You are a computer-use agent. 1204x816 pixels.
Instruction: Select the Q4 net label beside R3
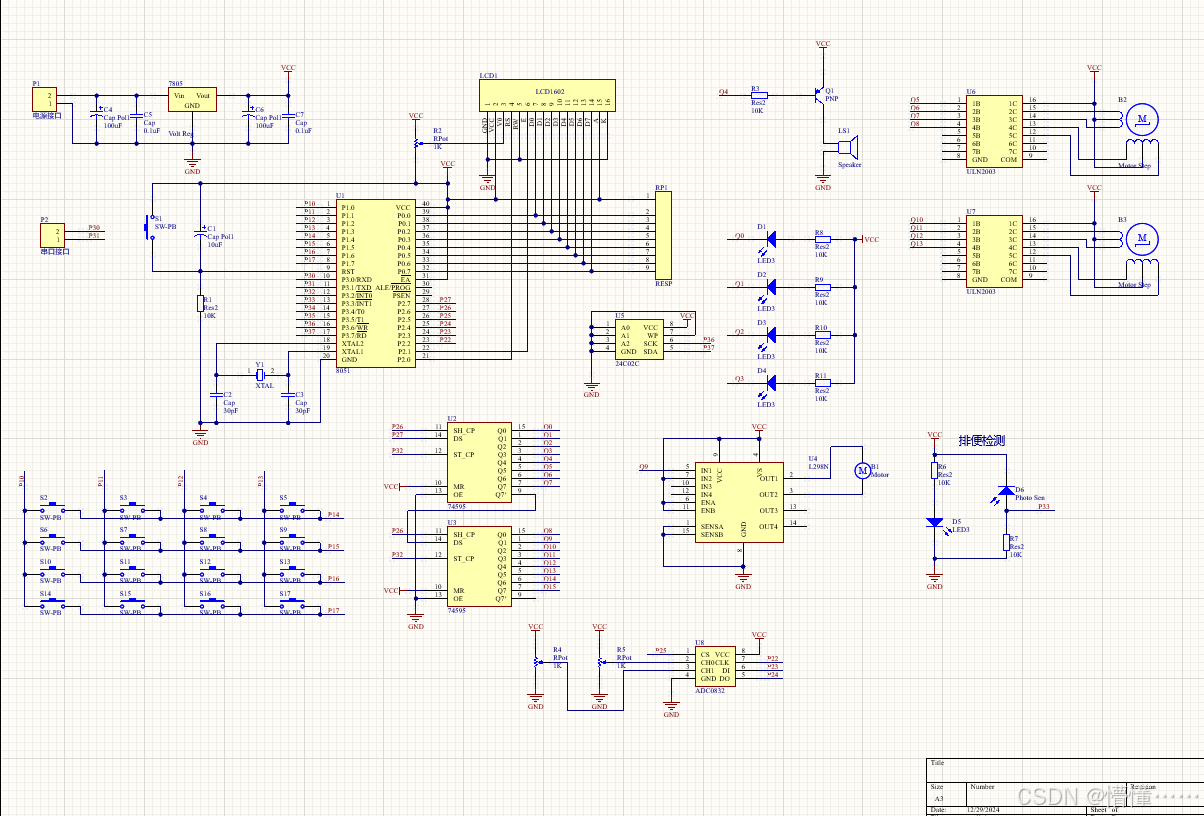(x=723, y=92)
